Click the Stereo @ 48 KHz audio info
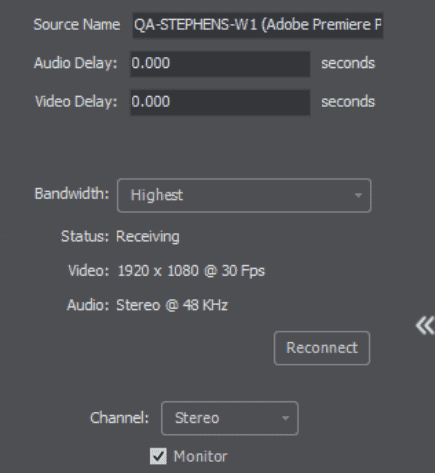This screenshot has height=473, width=435. (172, 305)
